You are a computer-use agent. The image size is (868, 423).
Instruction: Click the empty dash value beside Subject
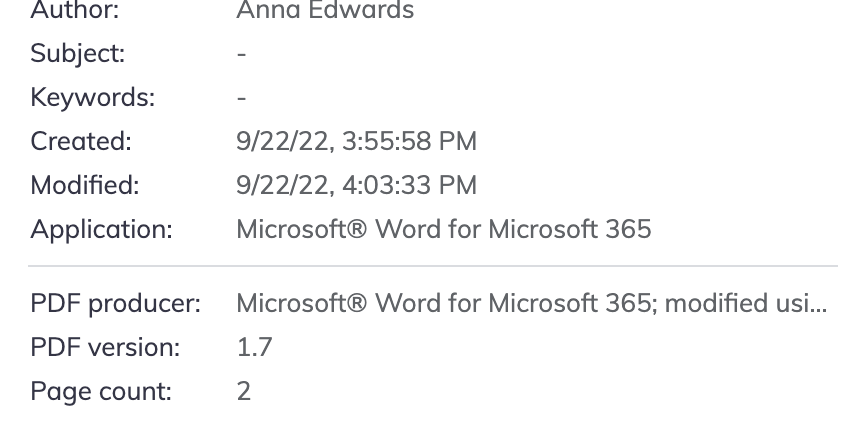(x=241, y=55)
